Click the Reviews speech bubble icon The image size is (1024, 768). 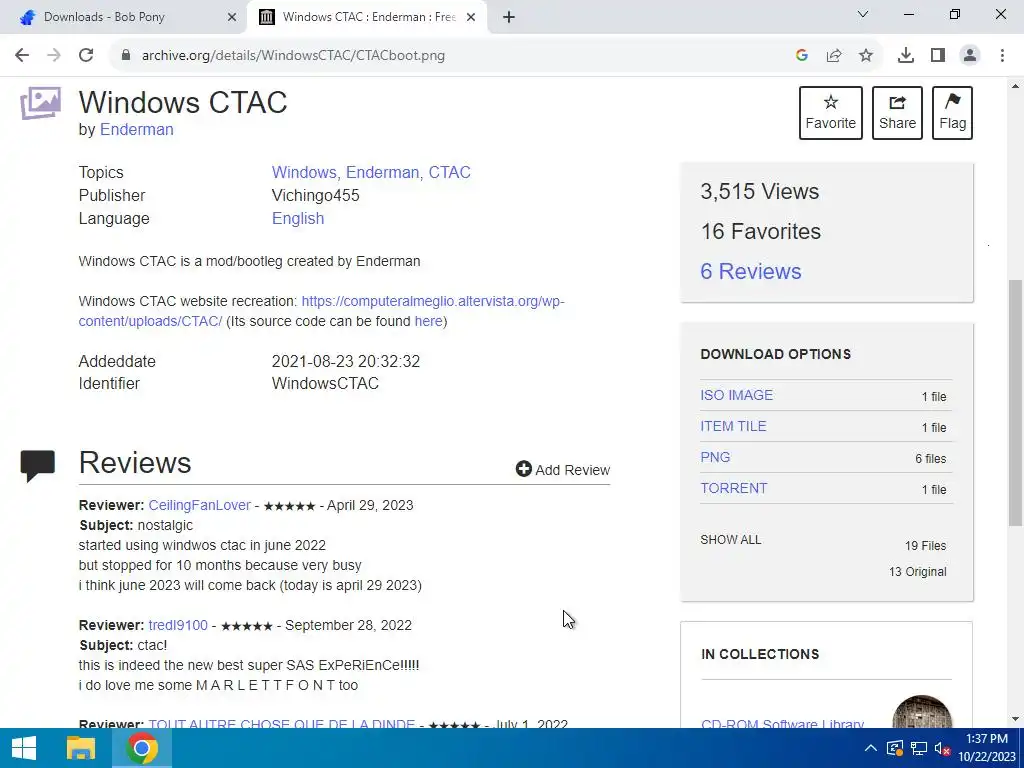38,466
